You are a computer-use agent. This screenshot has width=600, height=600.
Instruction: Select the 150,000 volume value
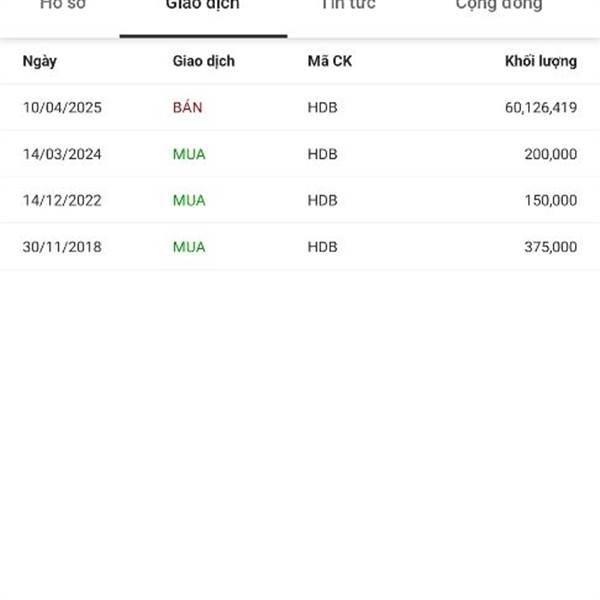coord(551,201)
